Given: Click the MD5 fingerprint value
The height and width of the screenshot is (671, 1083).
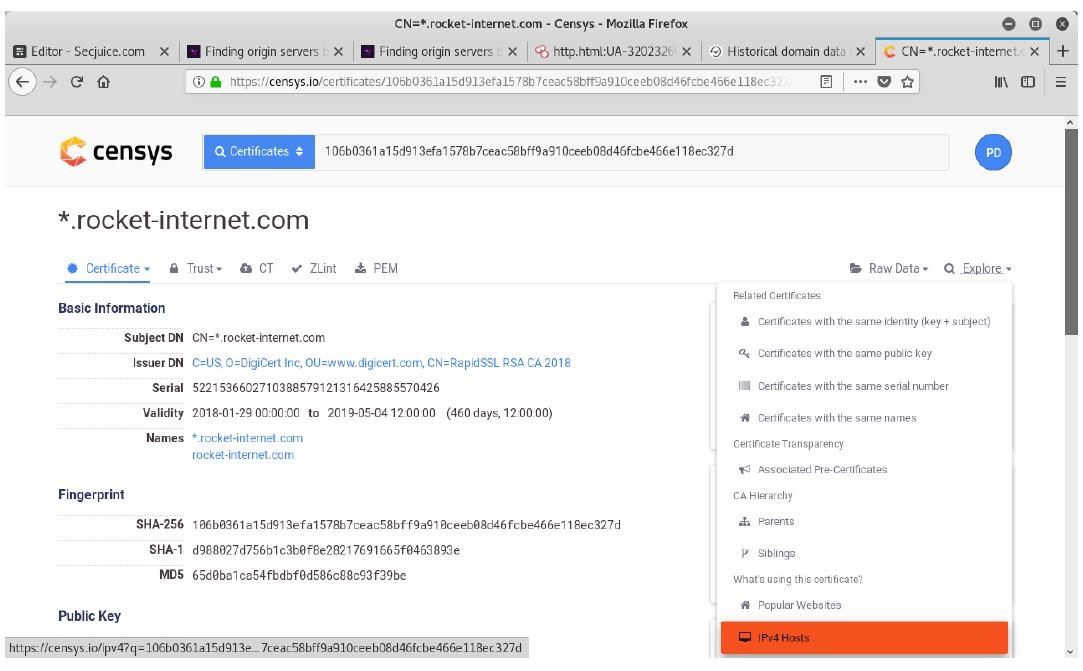Looking at the screenshot, I should pos(299,575).
